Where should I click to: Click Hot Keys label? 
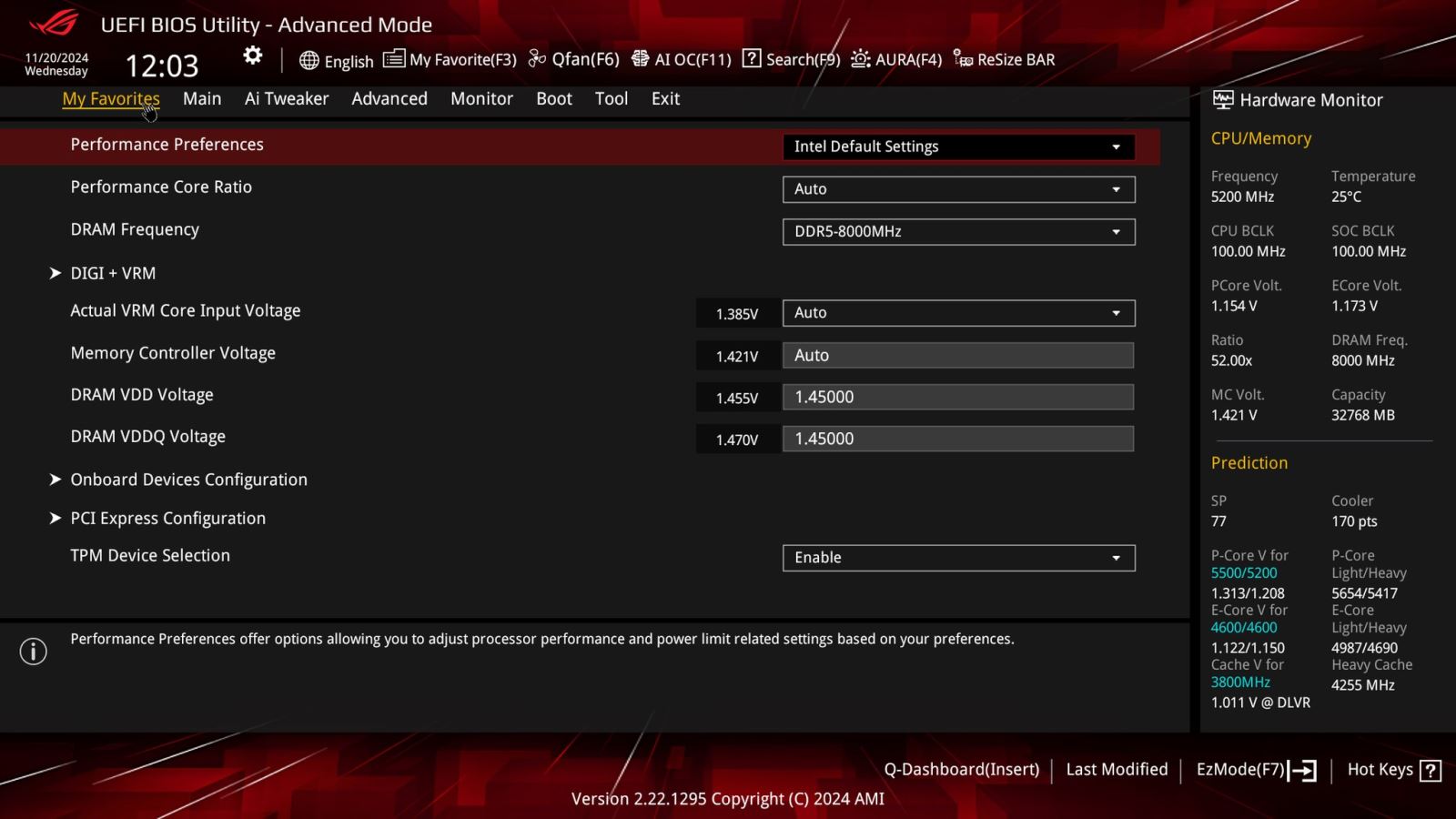[x=1380, y=770]
